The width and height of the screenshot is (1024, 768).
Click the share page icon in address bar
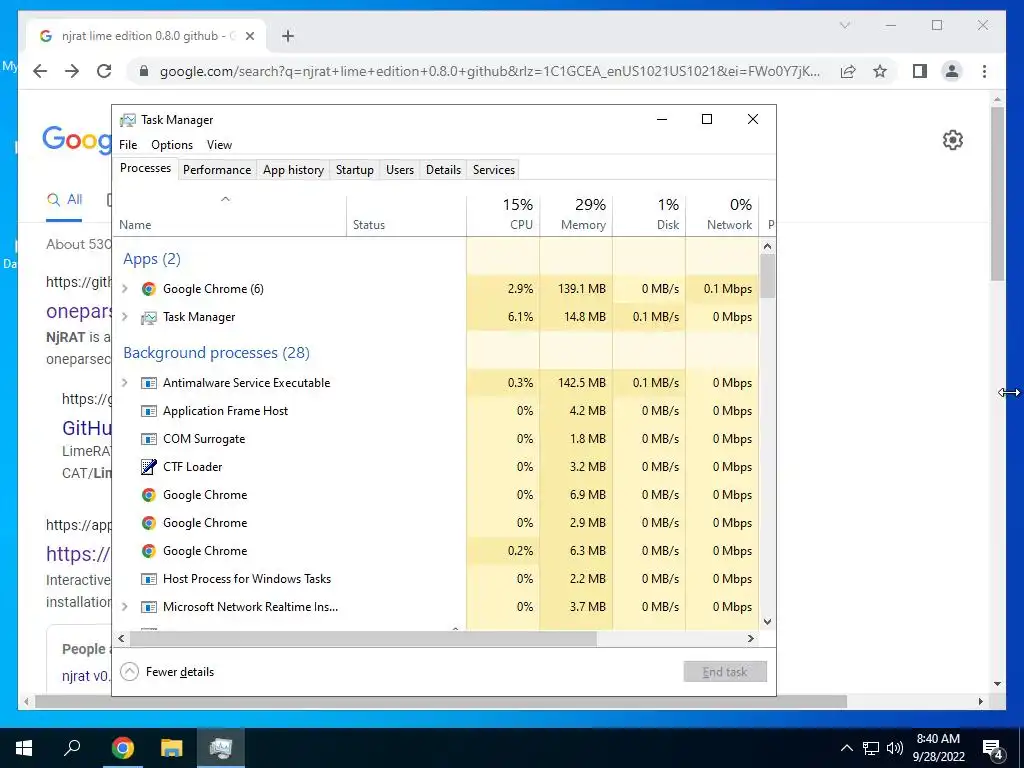coord(848,71)
